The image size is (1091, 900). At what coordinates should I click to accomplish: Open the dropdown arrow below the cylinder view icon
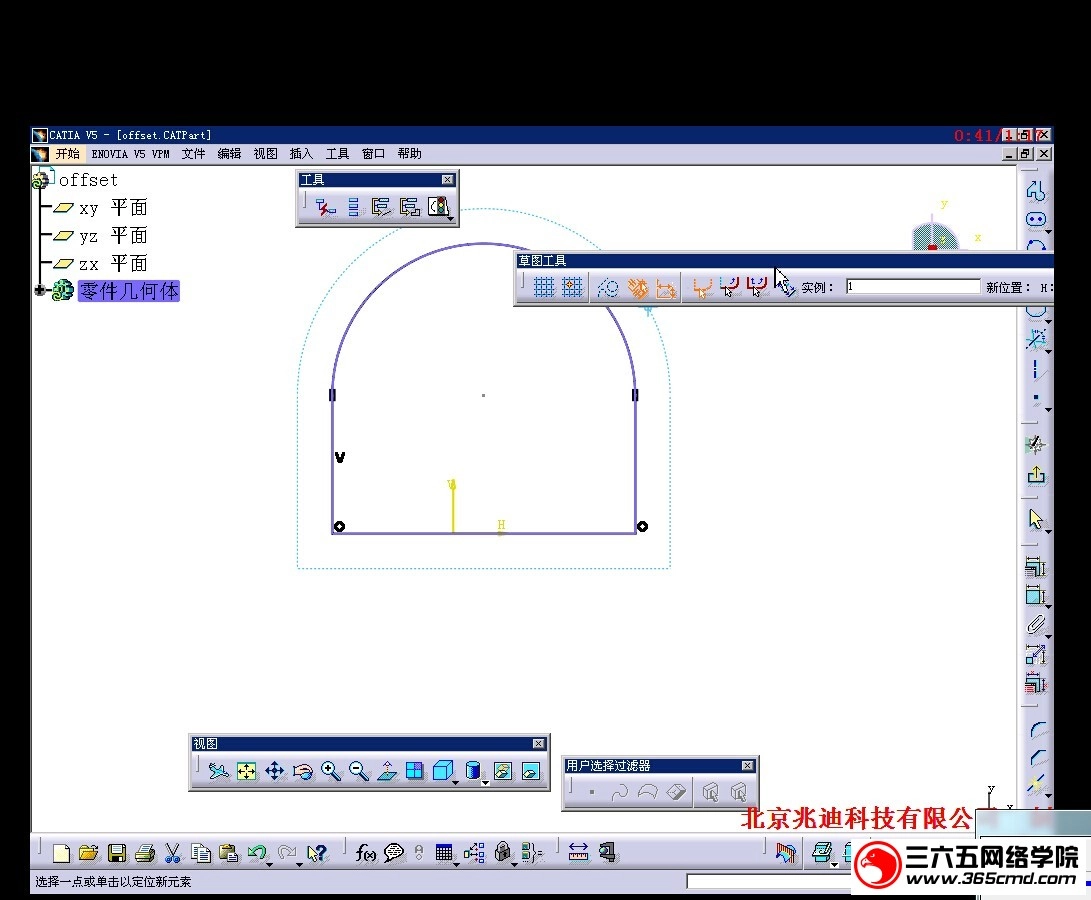click(484, 782)
